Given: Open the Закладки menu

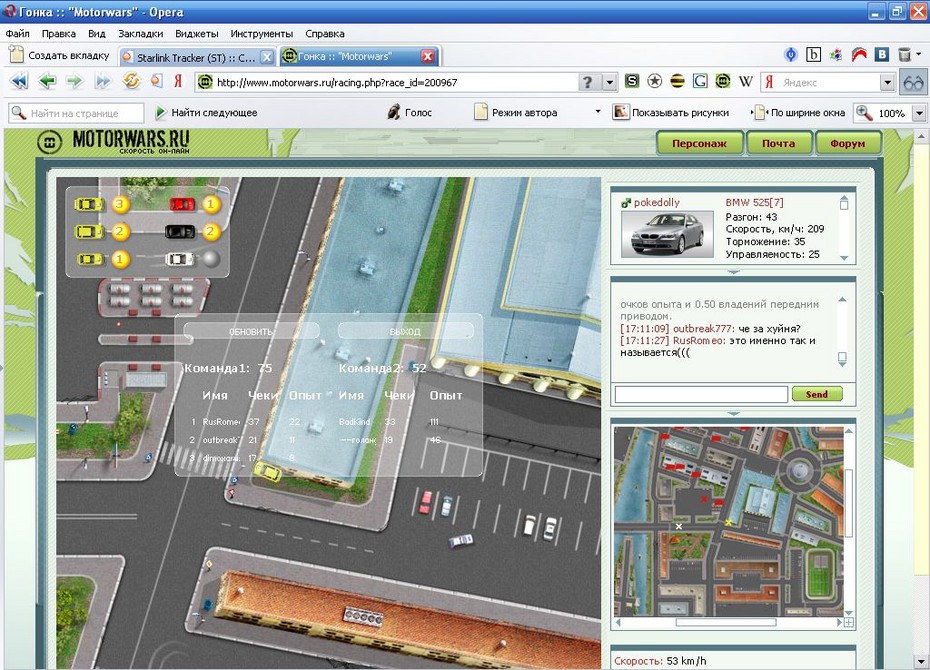Looking at the screenshot, I should click(x=141, y=34).
